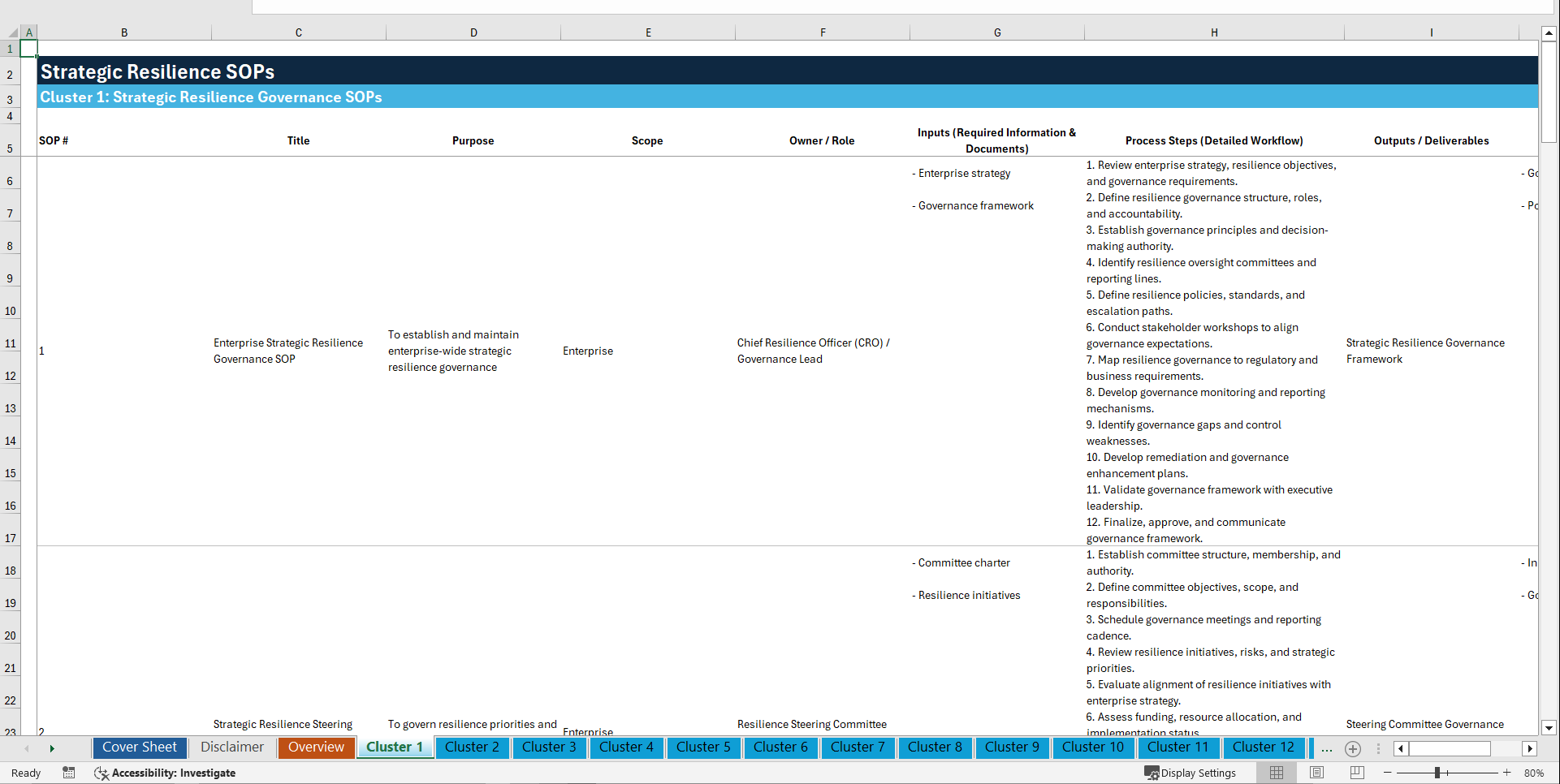The height and width of the screenshot is (784, 1560).
Task: Click the 'Outputs / Deliverables' header
Action: [x=1431, y=140]
